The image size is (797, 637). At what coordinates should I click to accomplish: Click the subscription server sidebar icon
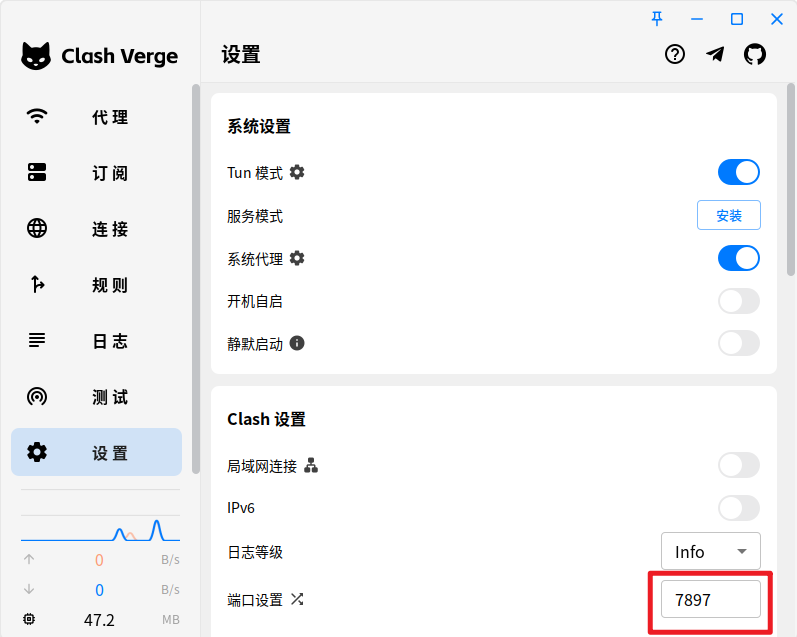point(37,172)
